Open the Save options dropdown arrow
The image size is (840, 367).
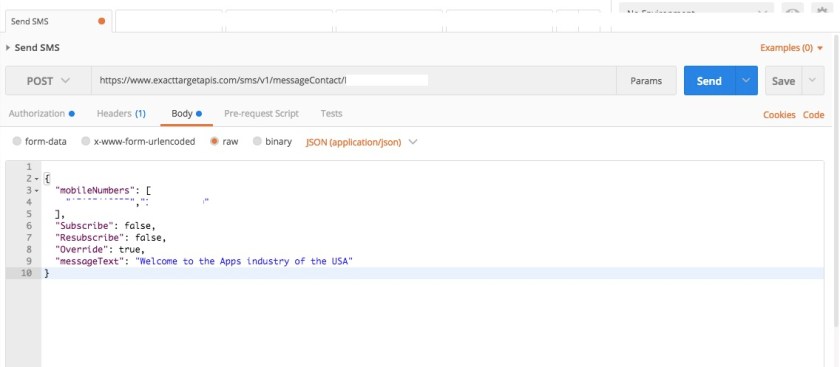[x=812, y=81]
